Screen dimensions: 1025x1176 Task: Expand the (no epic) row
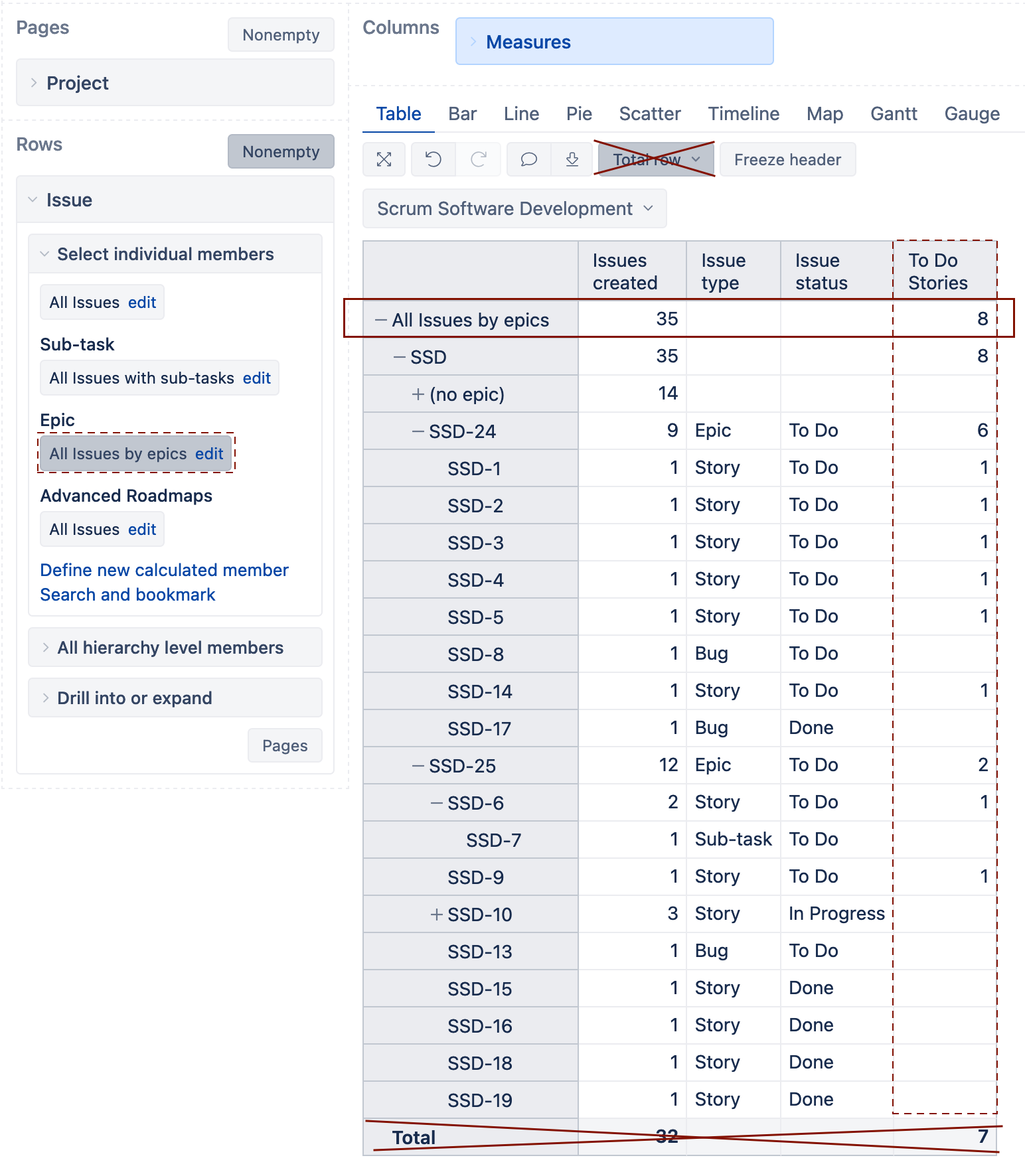pyautogui.click(x=418, y=394)
